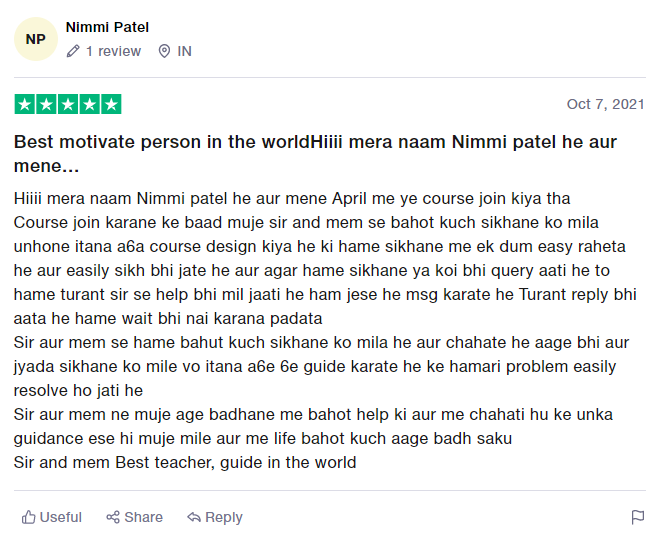Viewport: 658px width, 542px height.
Task: Click the fourth green rating star
Action: coord(90,104)
